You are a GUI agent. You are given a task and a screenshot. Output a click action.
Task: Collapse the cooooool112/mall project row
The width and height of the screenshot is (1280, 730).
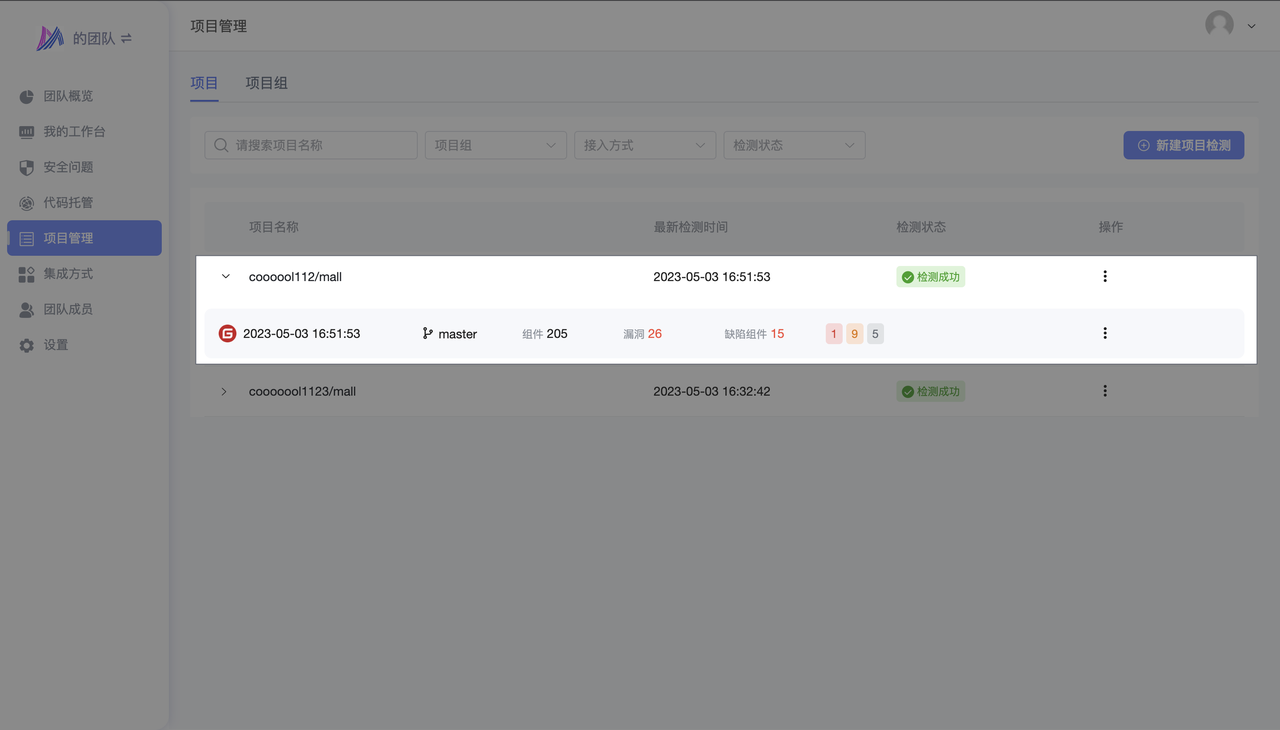[x=225, y=277]
